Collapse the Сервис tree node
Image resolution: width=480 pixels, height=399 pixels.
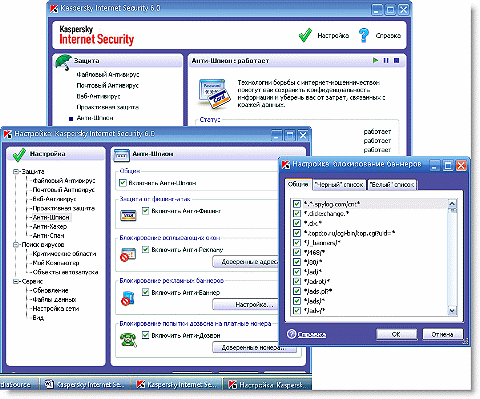[x=16, y=281]
